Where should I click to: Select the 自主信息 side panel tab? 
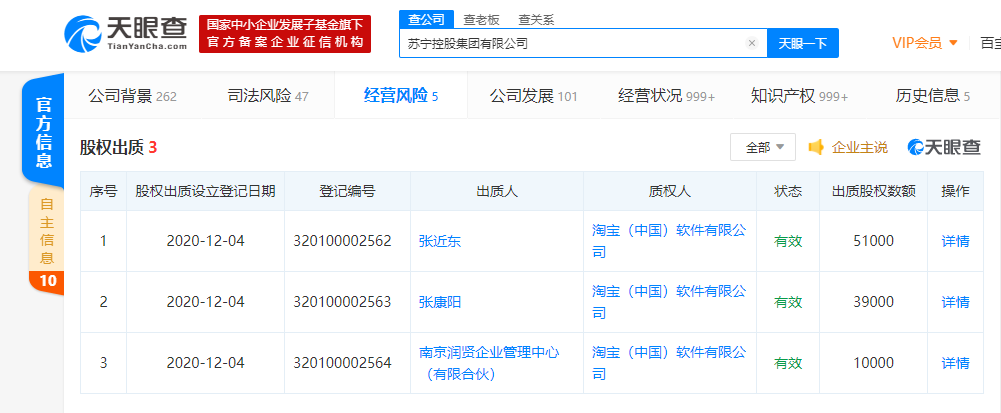point(46,228)
